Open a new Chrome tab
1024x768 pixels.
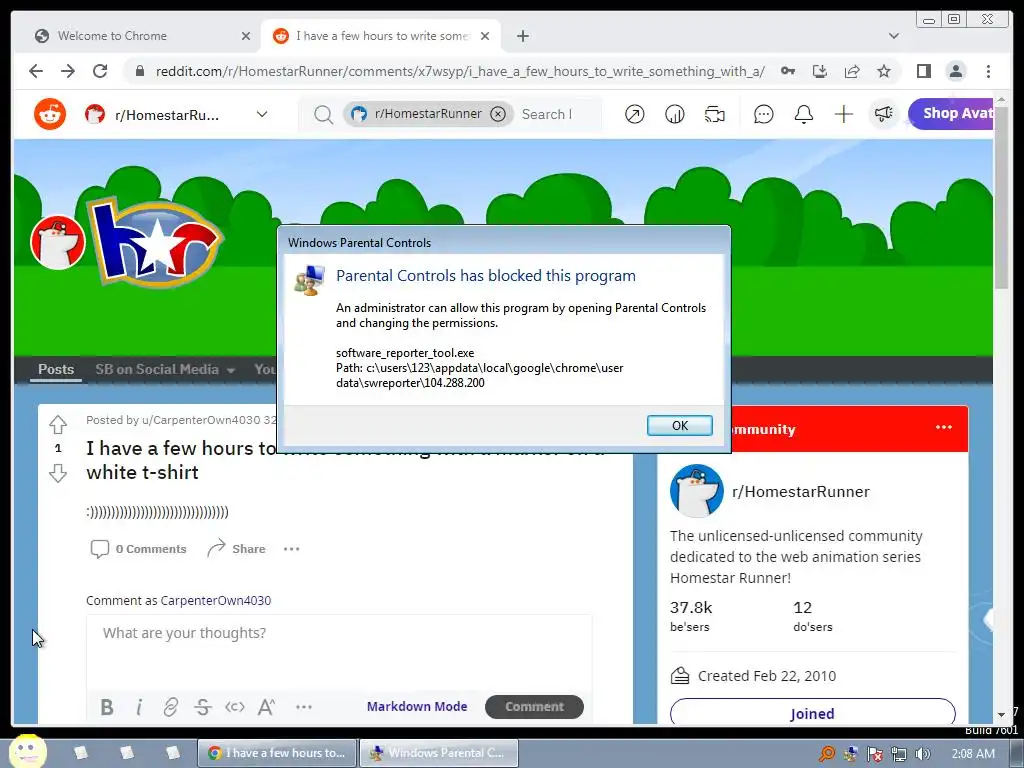(522, 36)
